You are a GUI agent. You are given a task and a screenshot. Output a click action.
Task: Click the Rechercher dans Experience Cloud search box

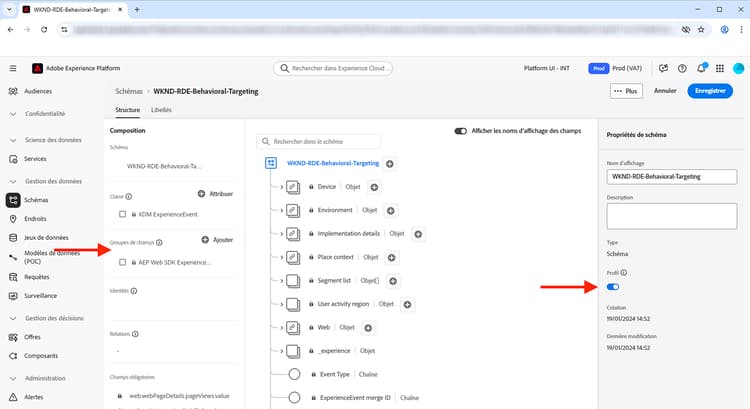pos(333,68)
